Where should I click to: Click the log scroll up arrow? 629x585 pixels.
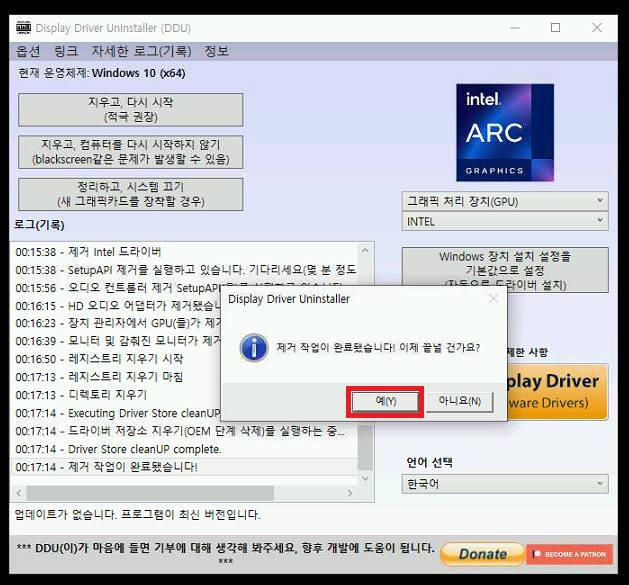[x=365, y=251]
